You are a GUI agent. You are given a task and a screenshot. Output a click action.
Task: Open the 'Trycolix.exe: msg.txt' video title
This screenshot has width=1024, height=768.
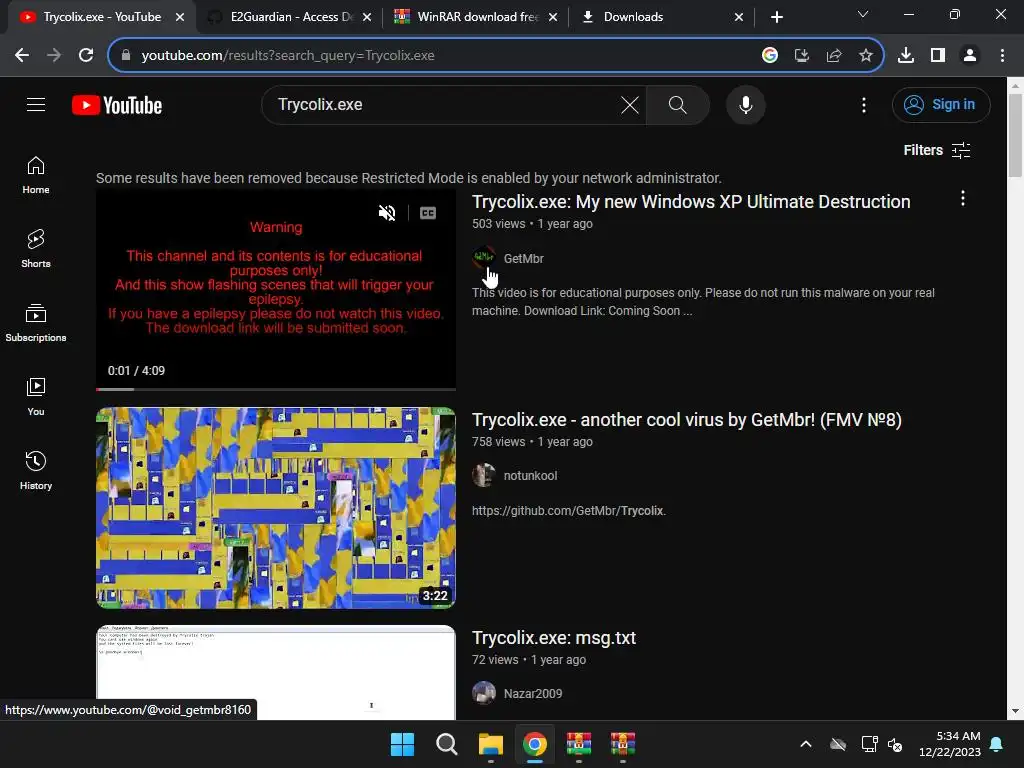[554, 638]
